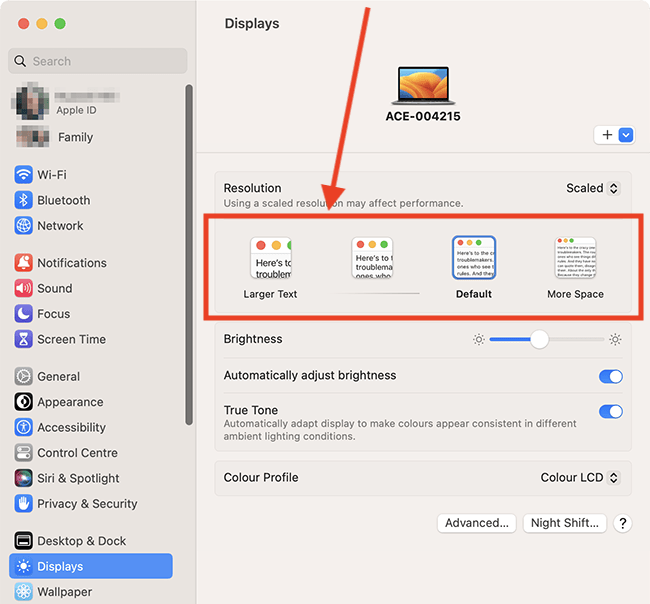The height and width of the screenshot is (604, 650).
Task: Click the Siri & Spotlight label
Action: point(78,479)
